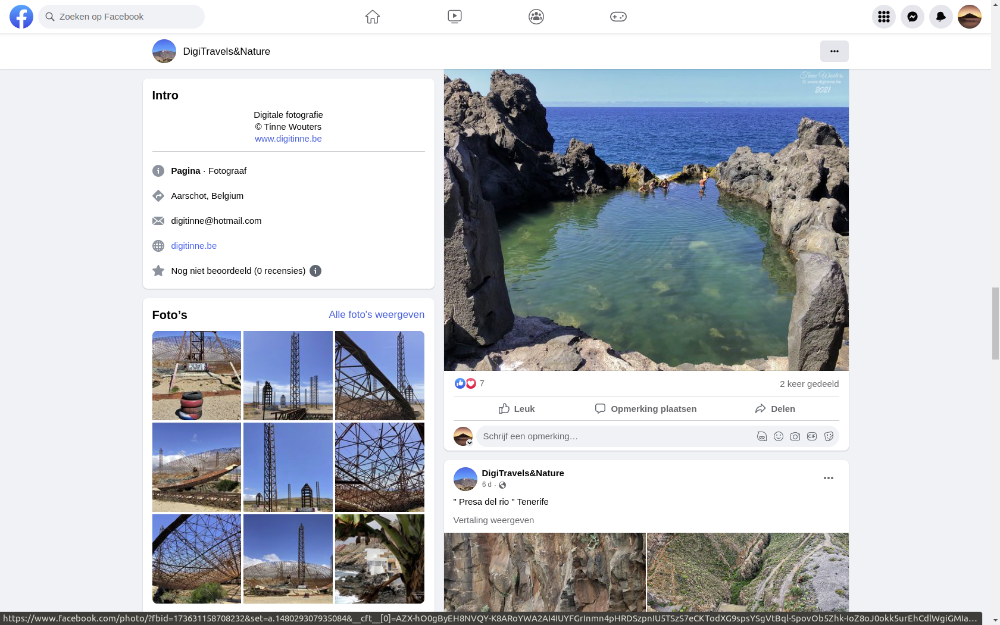Click the emoji icon in comment box
Image resolution: width=1000 pixels, height=625 pixels.
pyautogui.click(x=778, y=437)
